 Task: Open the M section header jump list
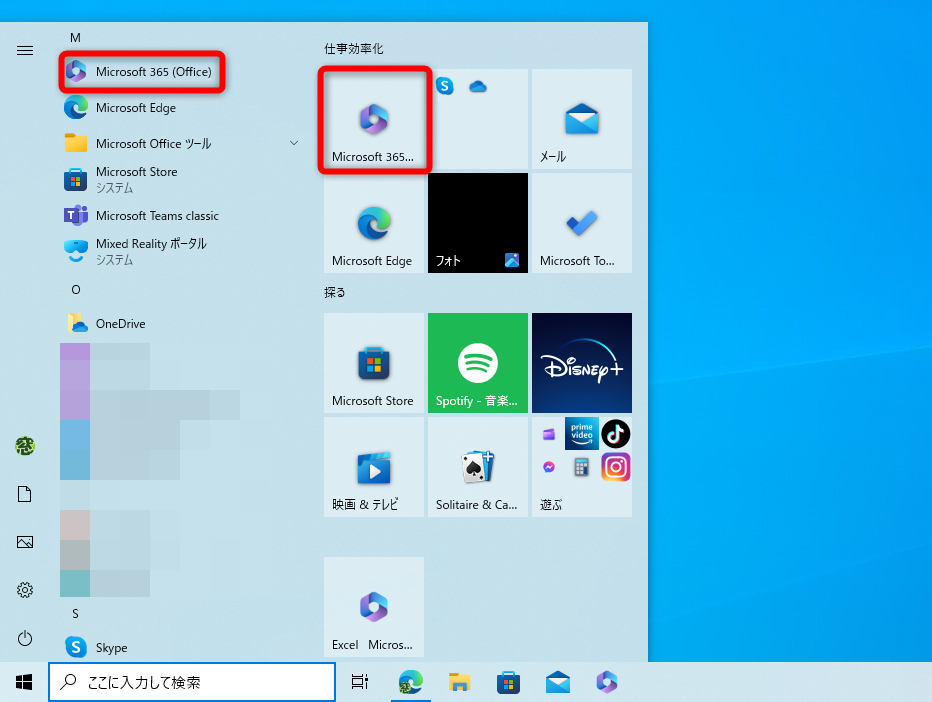coord(74,37)
